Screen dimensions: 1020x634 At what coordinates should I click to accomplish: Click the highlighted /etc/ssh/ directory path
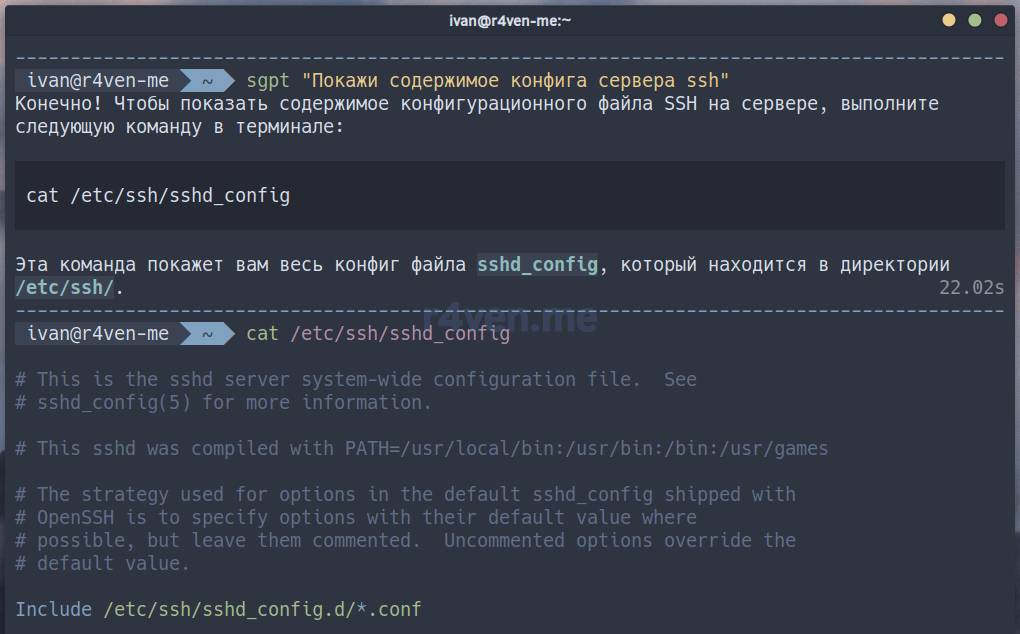pos(67,288)
